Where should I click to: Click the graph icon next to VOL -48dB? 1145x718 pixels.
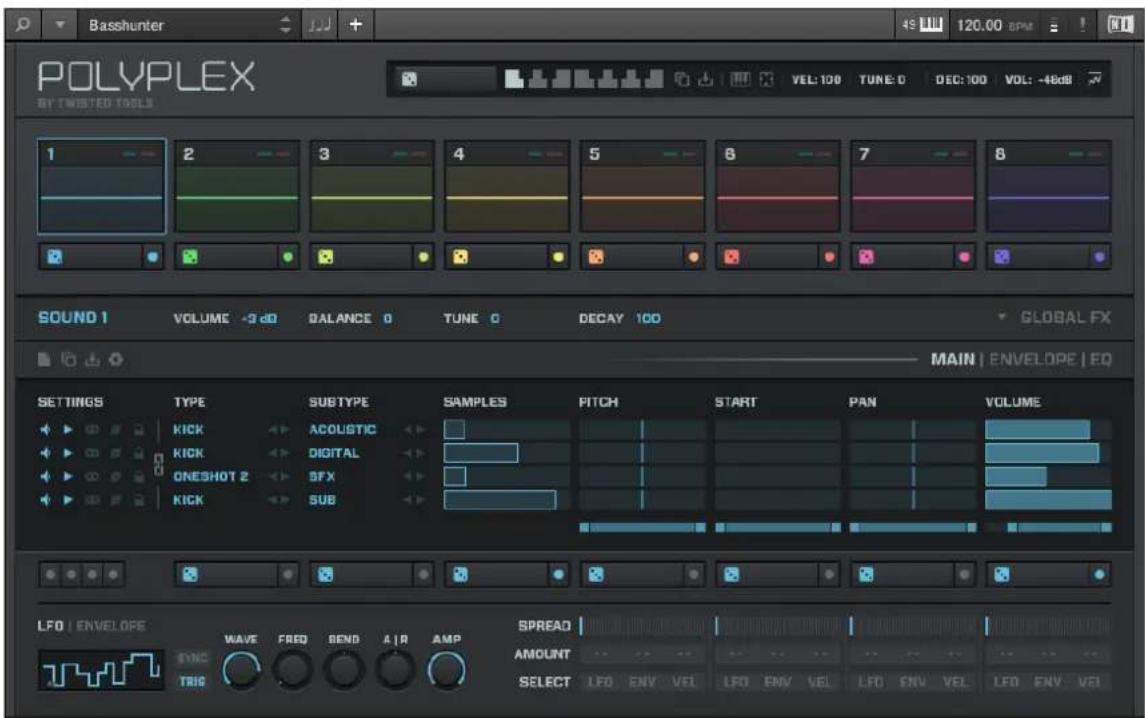tap(1095, 79)
